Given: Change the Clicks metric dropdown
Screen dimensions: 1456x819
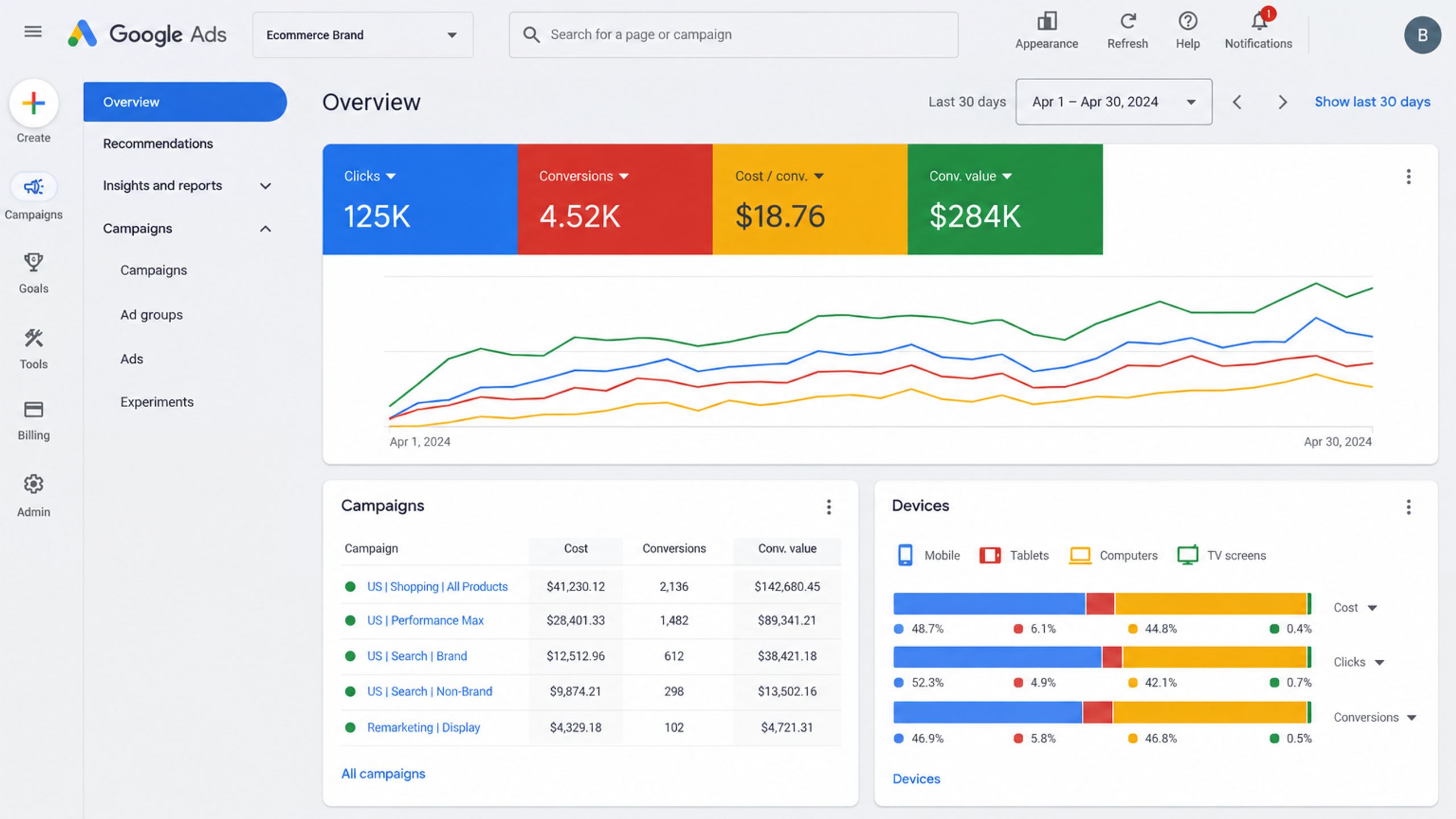Looking at the screenshot, I should point(370,176).
